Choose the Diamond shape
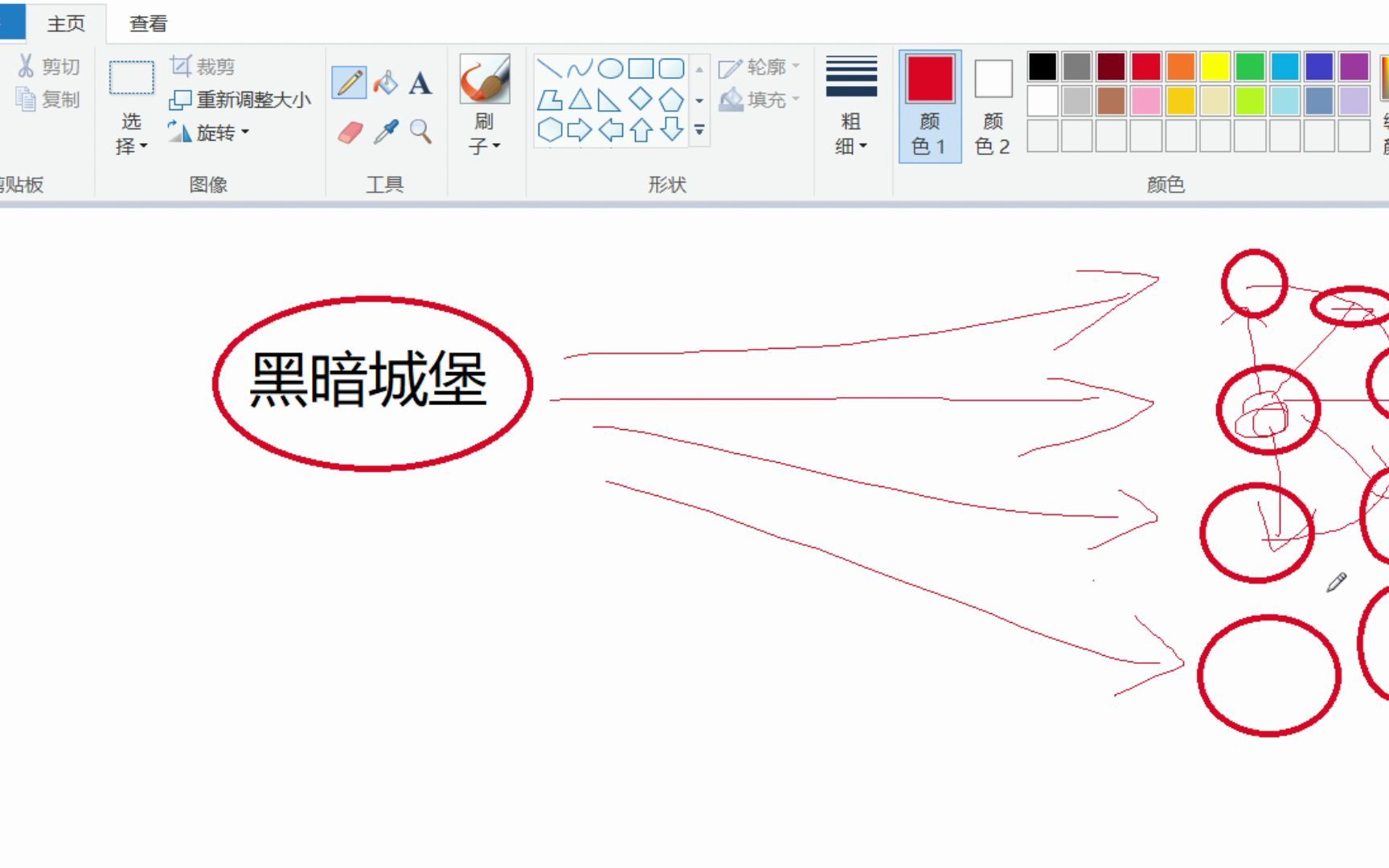 641,99
